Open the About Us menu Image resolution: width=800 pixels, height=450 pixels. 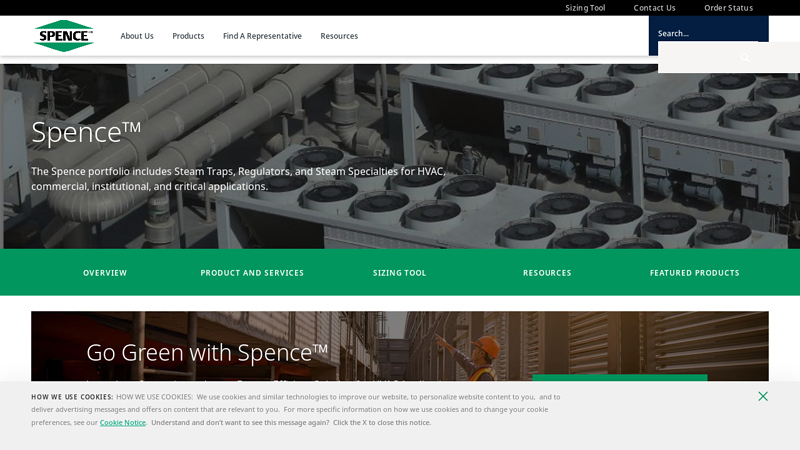(137, 36)
